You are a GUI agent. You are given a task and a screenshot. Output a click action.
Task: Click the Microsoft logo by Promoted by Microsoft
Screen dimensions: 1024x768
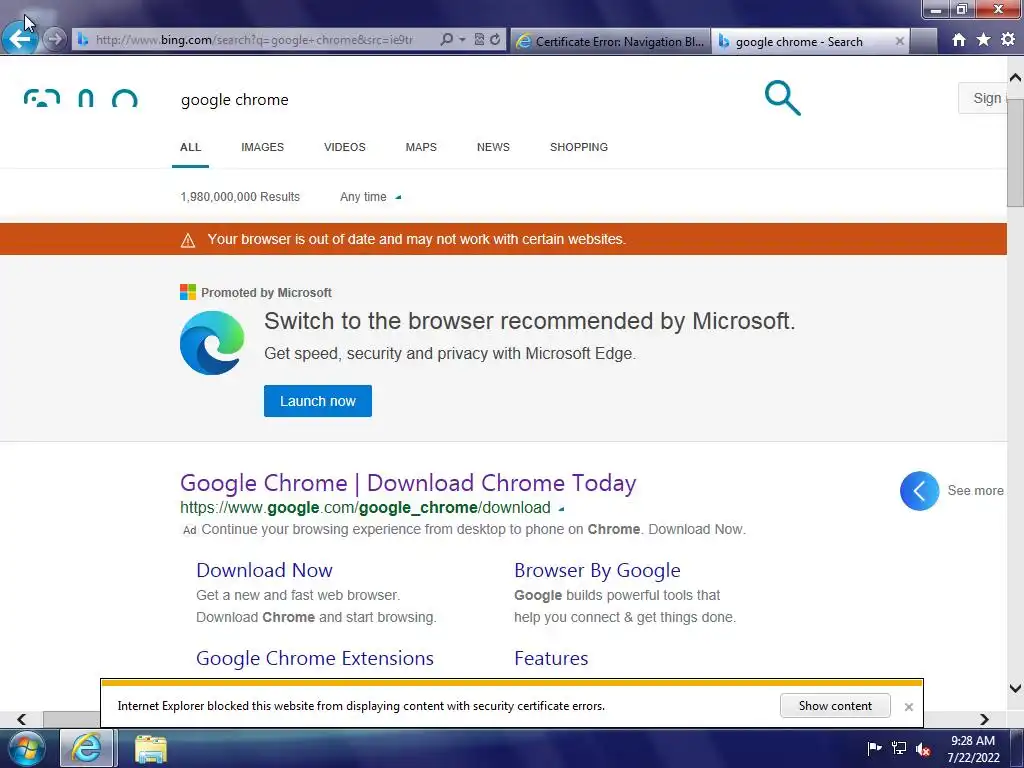188,292
